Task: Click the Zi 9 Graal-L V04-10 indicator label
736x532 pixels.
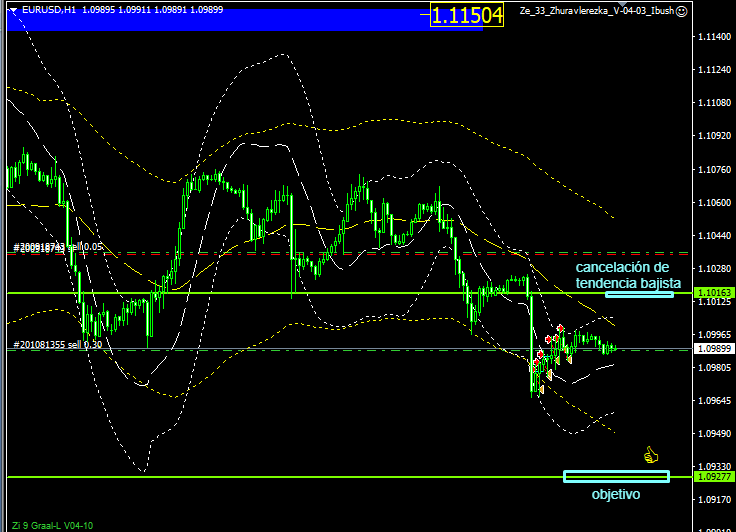Action: point(50,524)
